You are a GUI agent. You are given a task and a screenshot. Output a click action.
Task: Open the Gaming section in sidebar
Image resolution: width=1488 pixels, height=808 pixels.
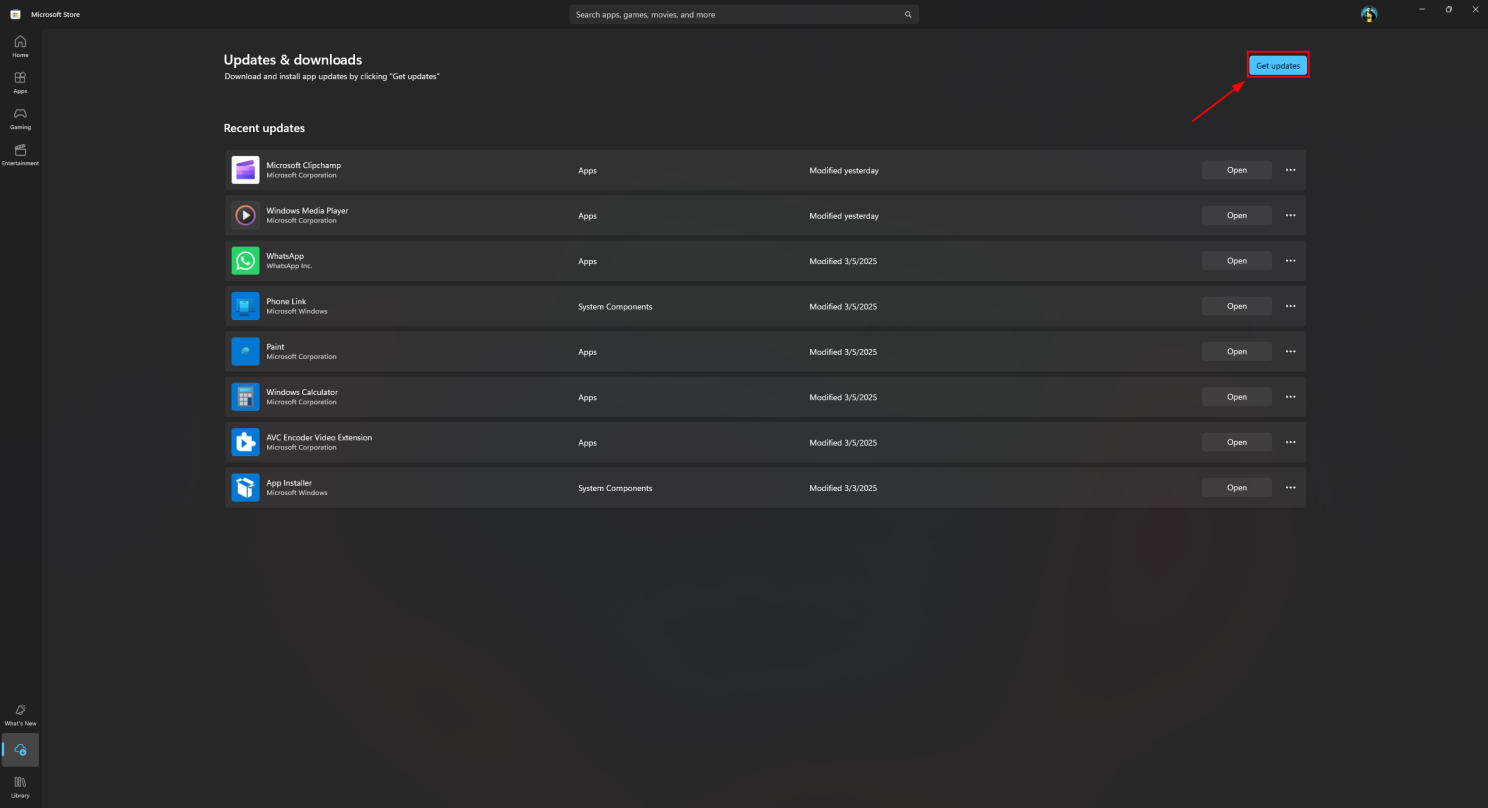(x=20, y=118)
